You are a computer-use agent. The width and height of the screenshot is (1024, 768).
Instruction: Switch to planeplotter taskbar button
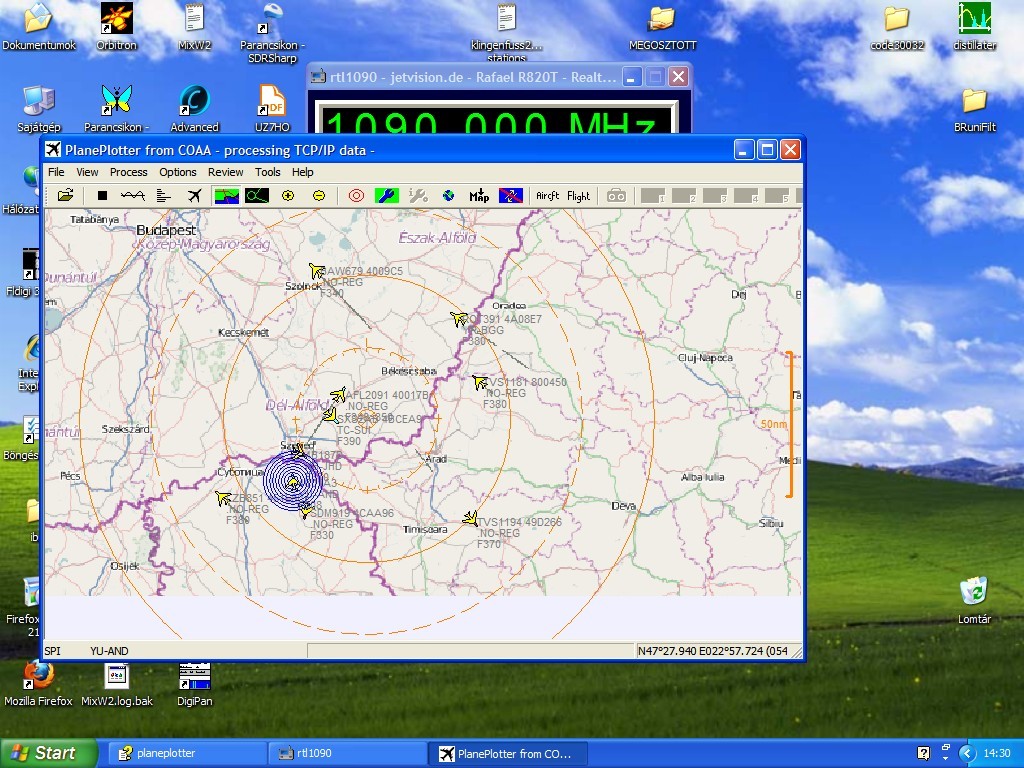[185, 754]
